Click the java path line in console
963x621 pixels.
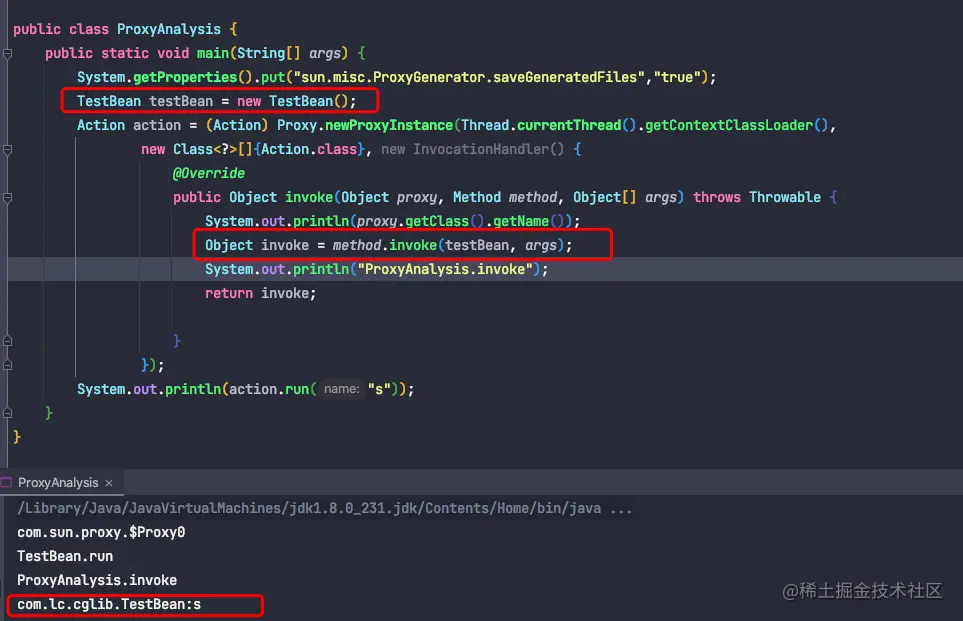[324, 509]
